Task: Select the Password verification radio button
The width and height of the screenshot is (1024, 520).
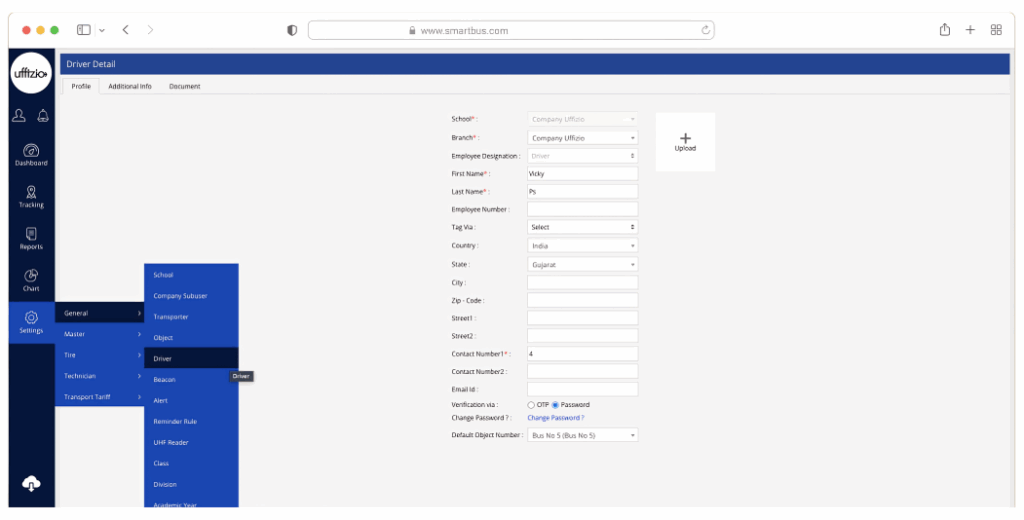Action: click(555, 405)
